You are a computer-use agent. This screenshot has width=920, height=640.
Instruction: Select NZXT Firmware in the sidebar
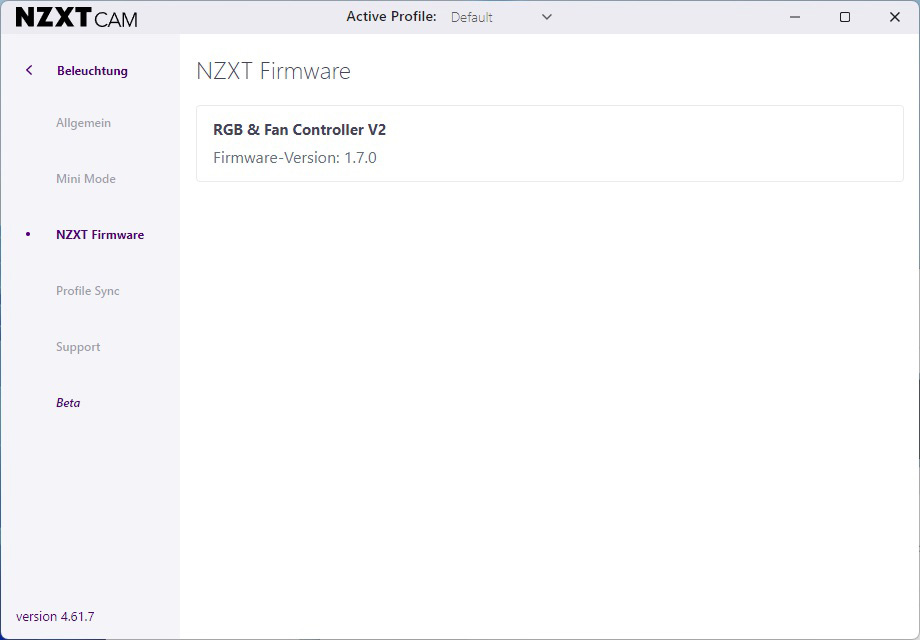[100, 235]
